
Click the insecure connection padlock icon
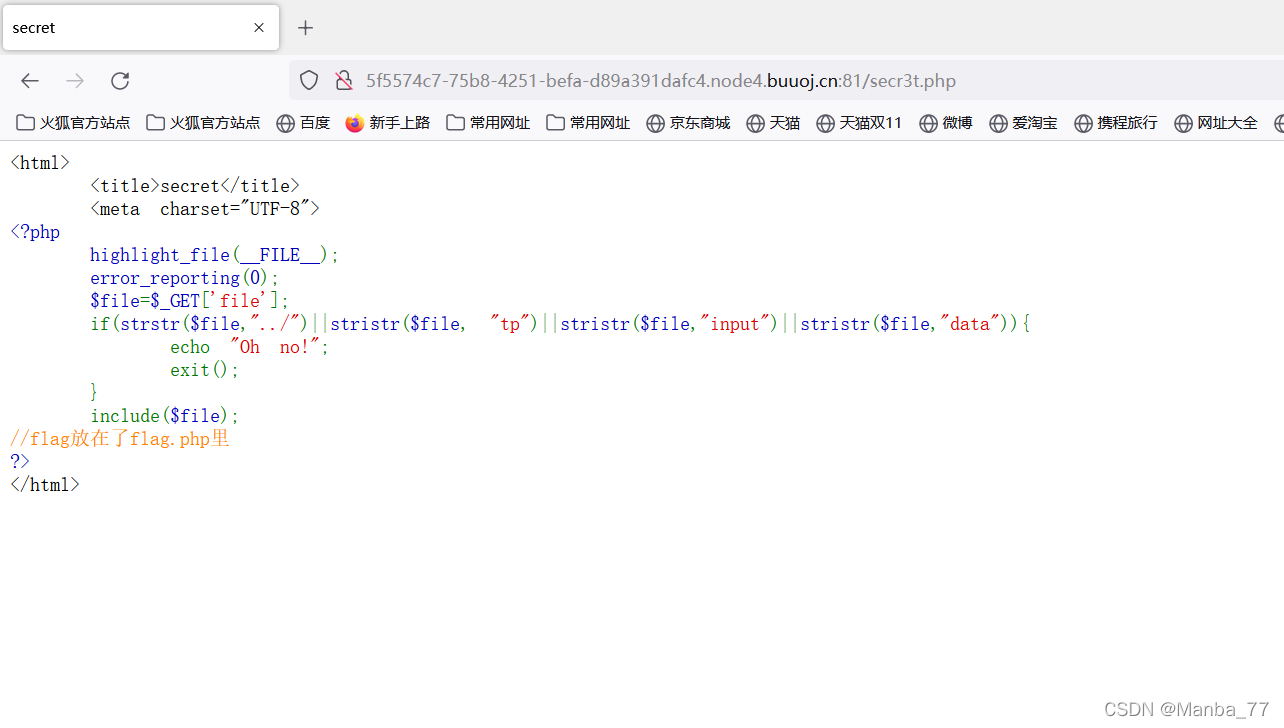(343, 81)
